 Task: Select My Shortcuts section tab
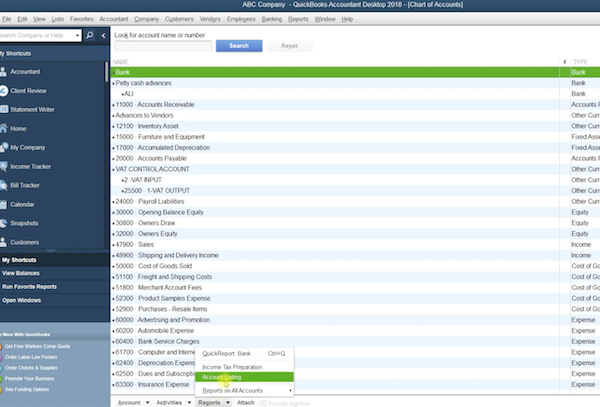[55, 260]
